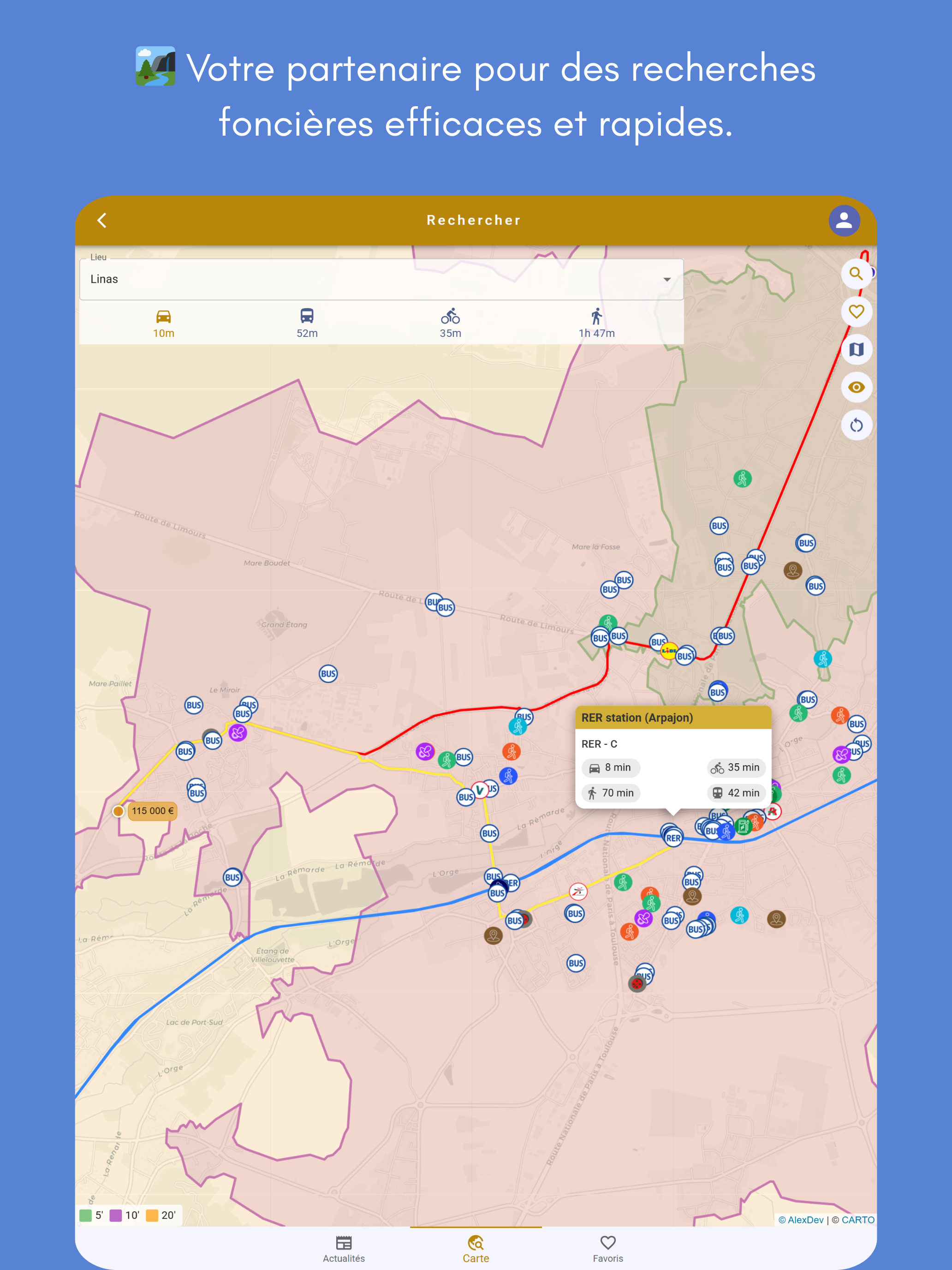Go back using the header arrow
952x1270 pixels.
click(102, 221)
